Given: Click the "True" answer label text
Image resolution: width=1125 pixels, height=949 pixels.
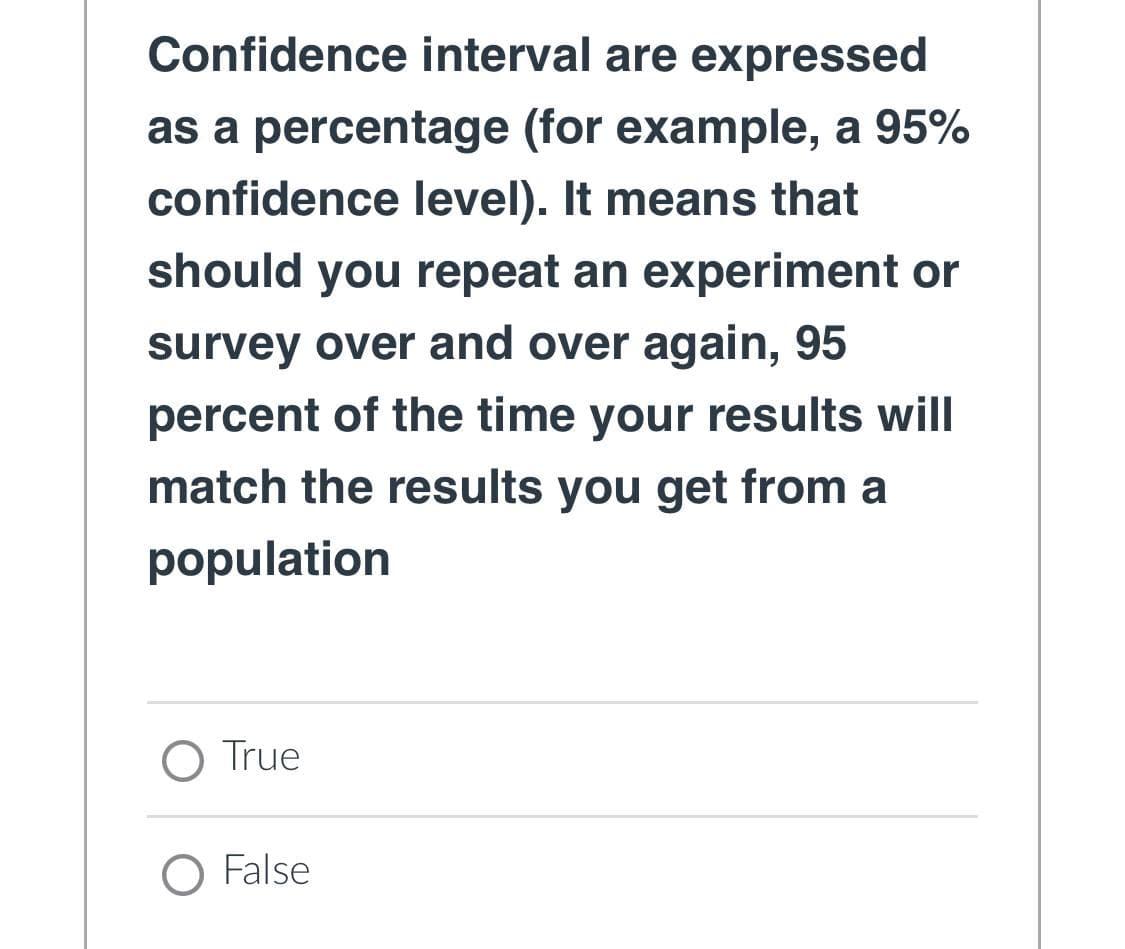Looking at the screenshot, I should point(261,756).
